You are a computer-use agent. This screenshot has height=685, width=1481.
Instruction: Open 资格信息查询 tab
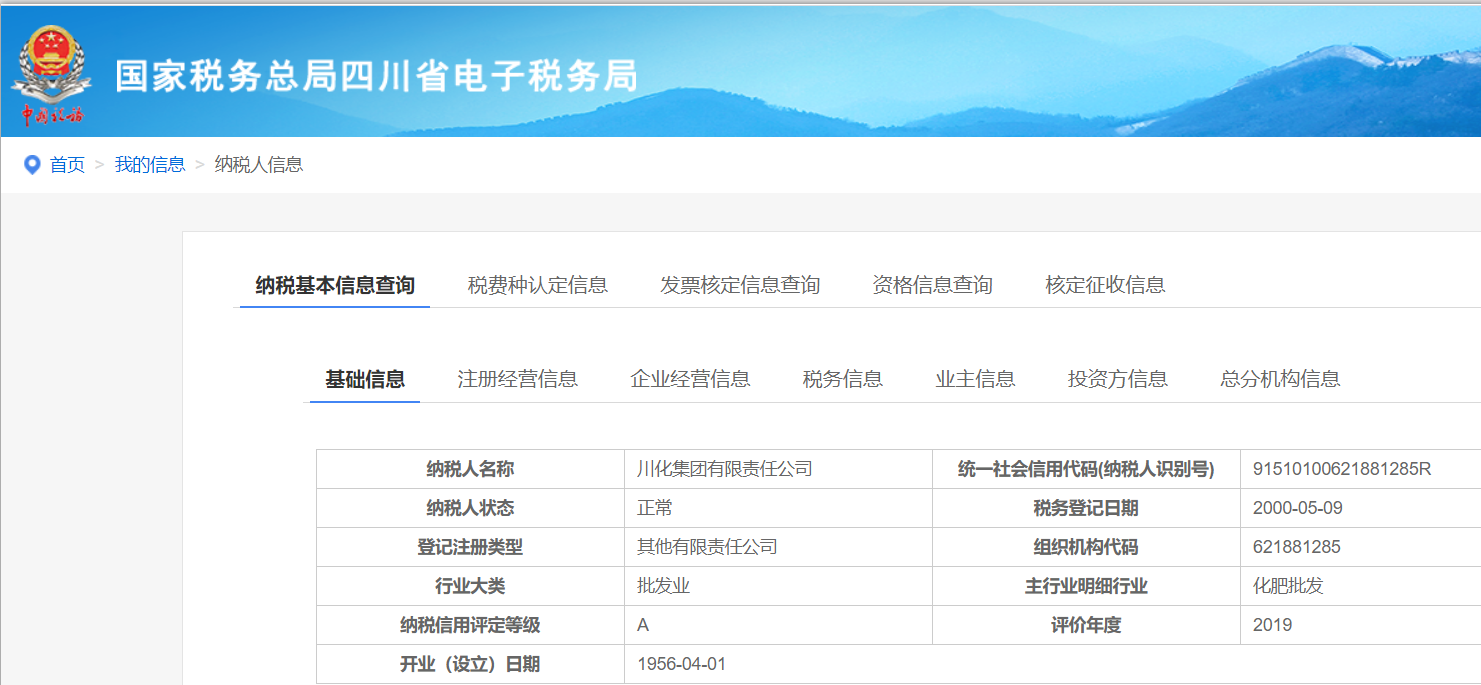(x=932, y=285)
